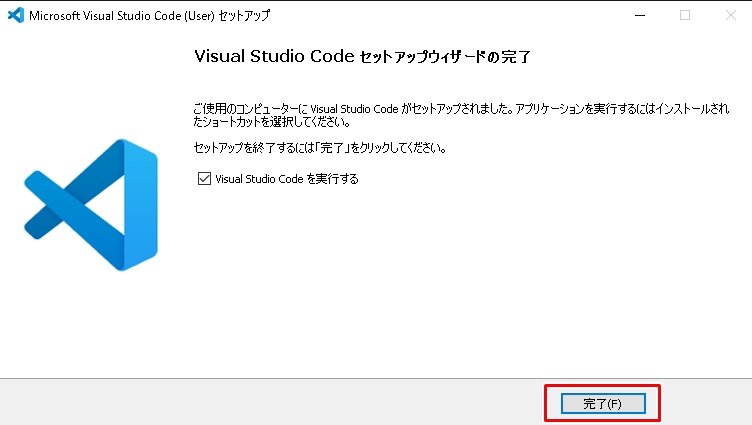Click 'Microsoft Visual Studio Code (User) セットアップ' title text
The height and width of the screenshot is (425, 752).
click(150, 15)
